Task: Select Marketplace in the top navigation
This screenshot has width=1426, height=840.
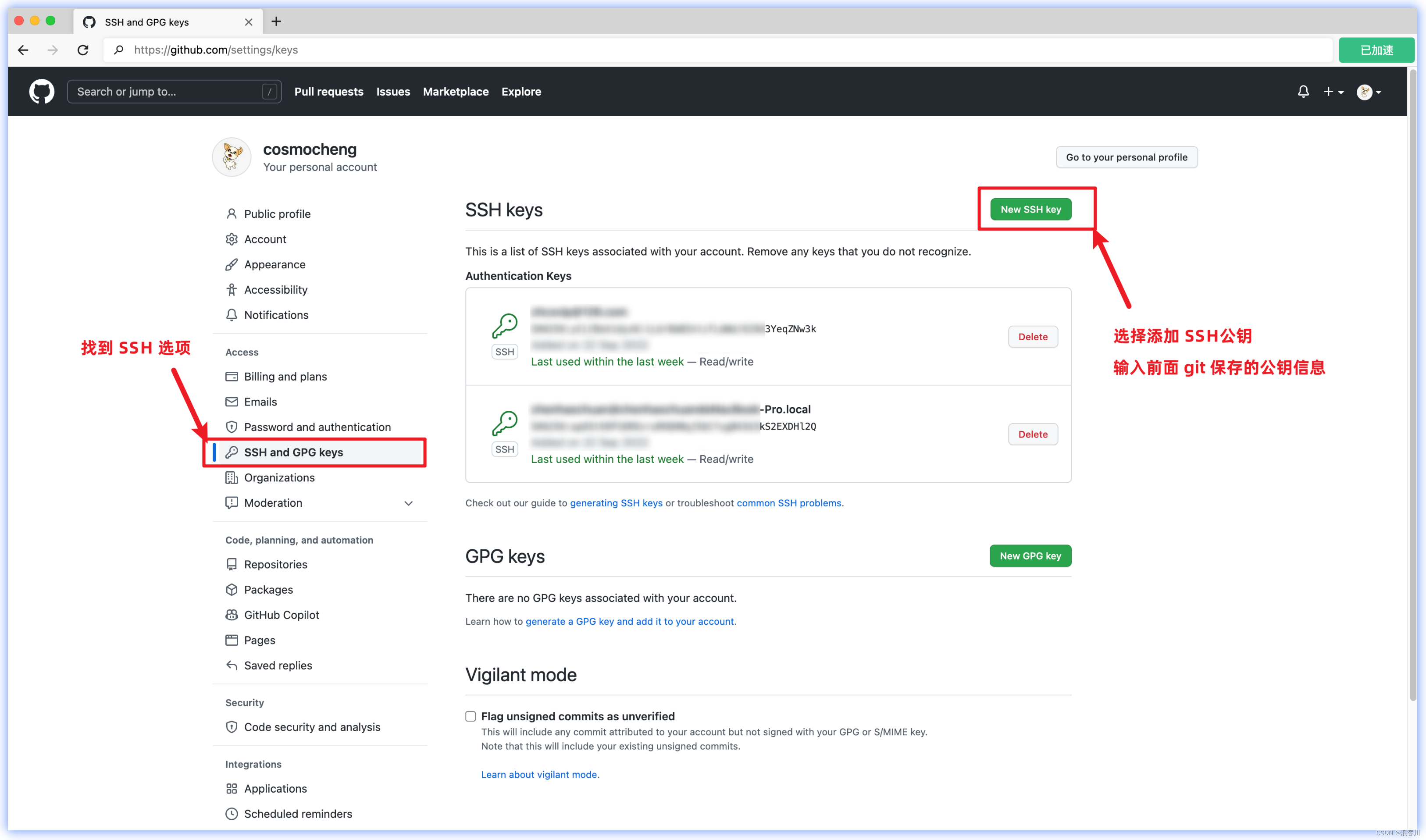Action: (x=455, y=91)
